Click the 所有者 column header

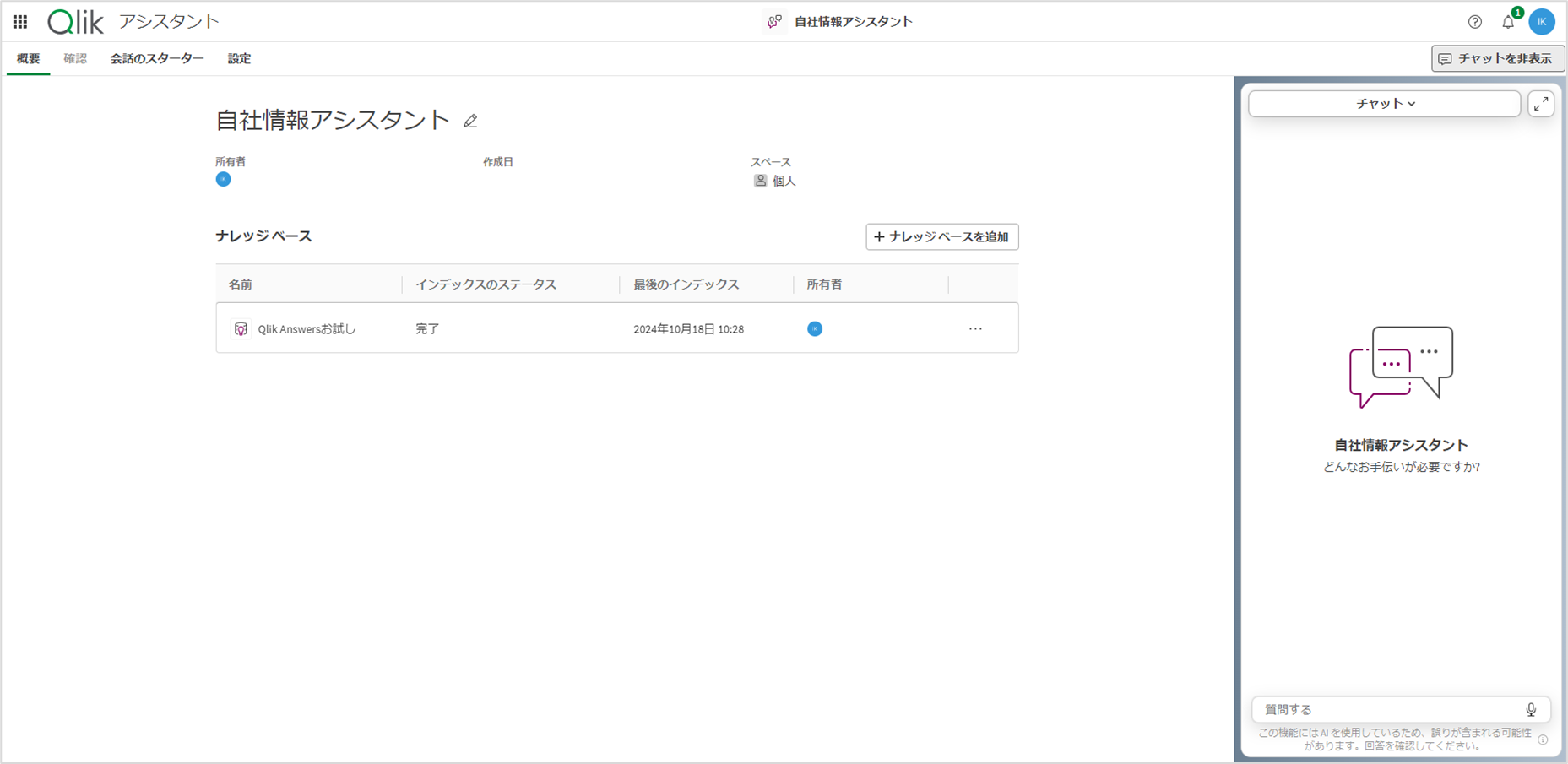coord(824,284)
